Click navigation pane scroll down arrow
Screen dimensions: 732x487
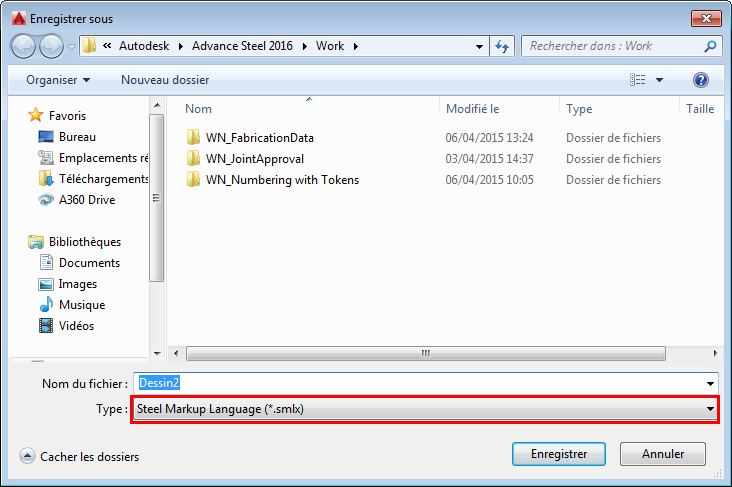[x=157, y=353]
